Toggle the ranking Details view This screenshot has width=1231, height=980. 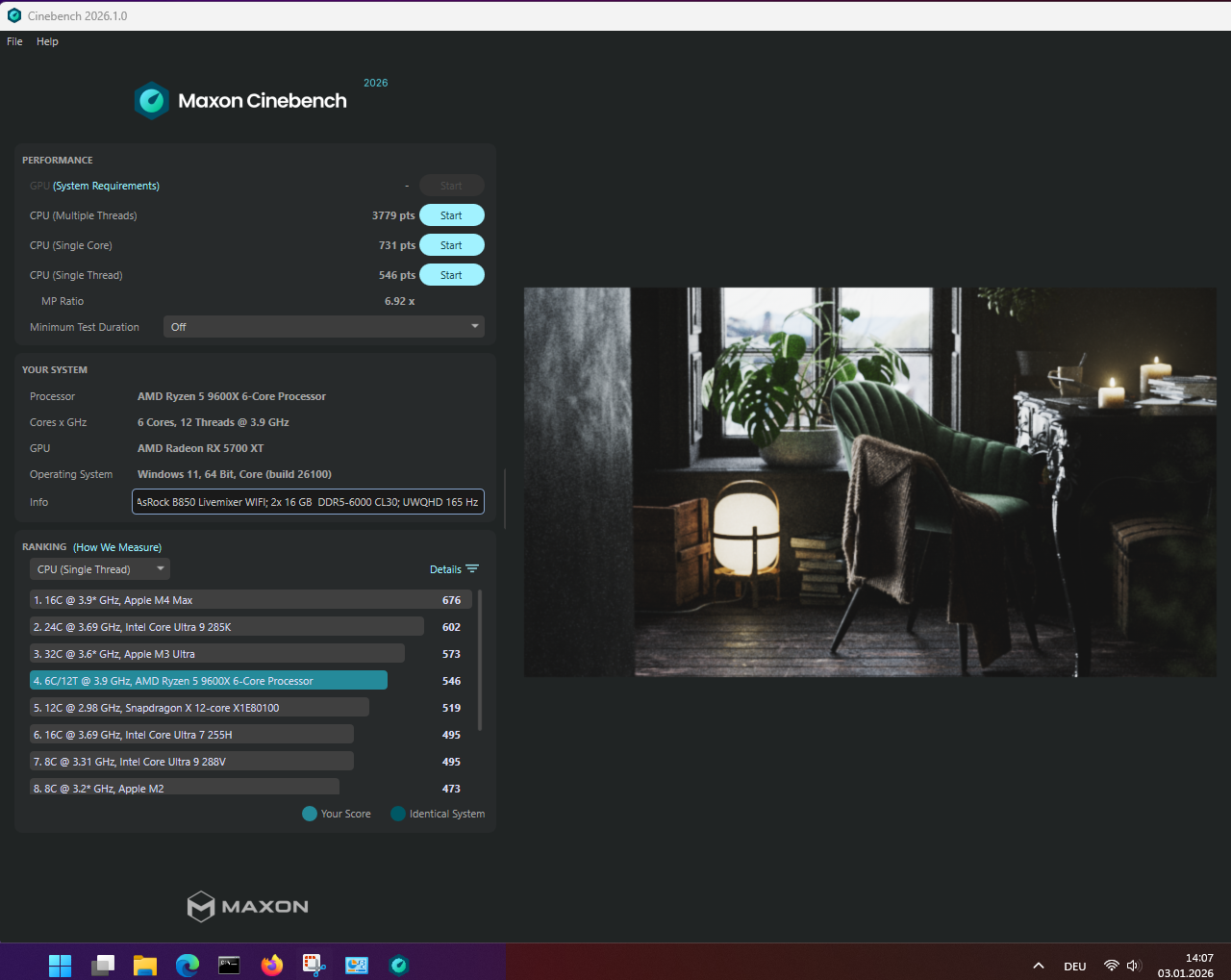pyautogui.click(x=454, y=569)
